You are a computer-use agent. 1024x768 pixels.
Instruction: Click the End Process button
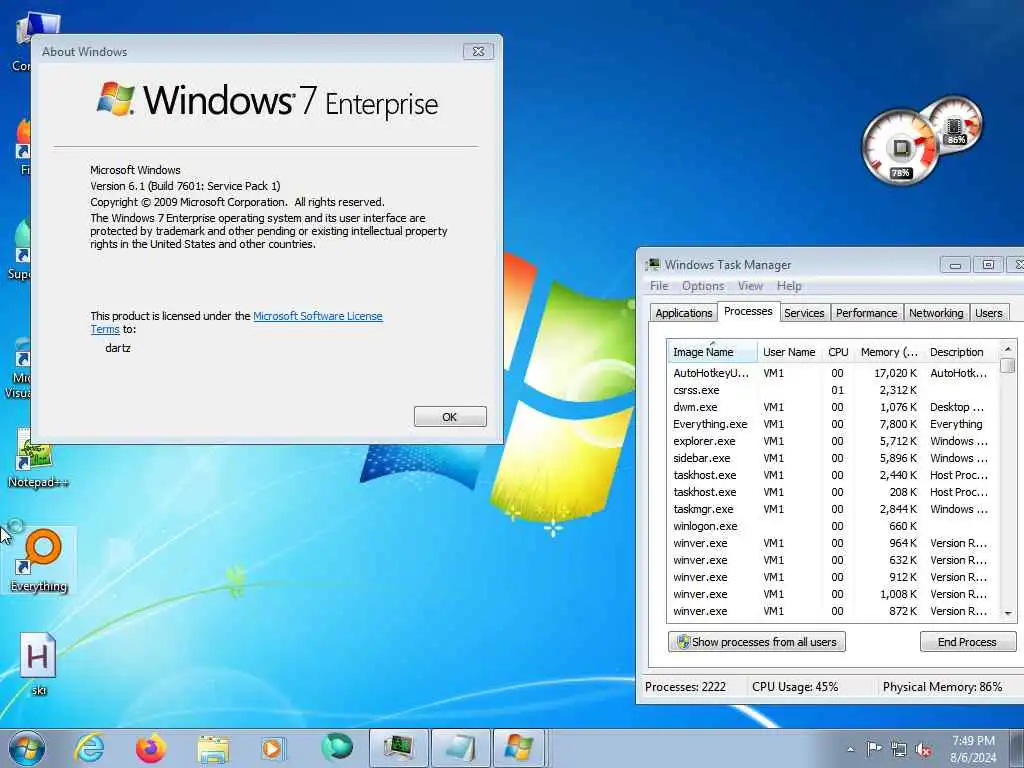point(967,642)
